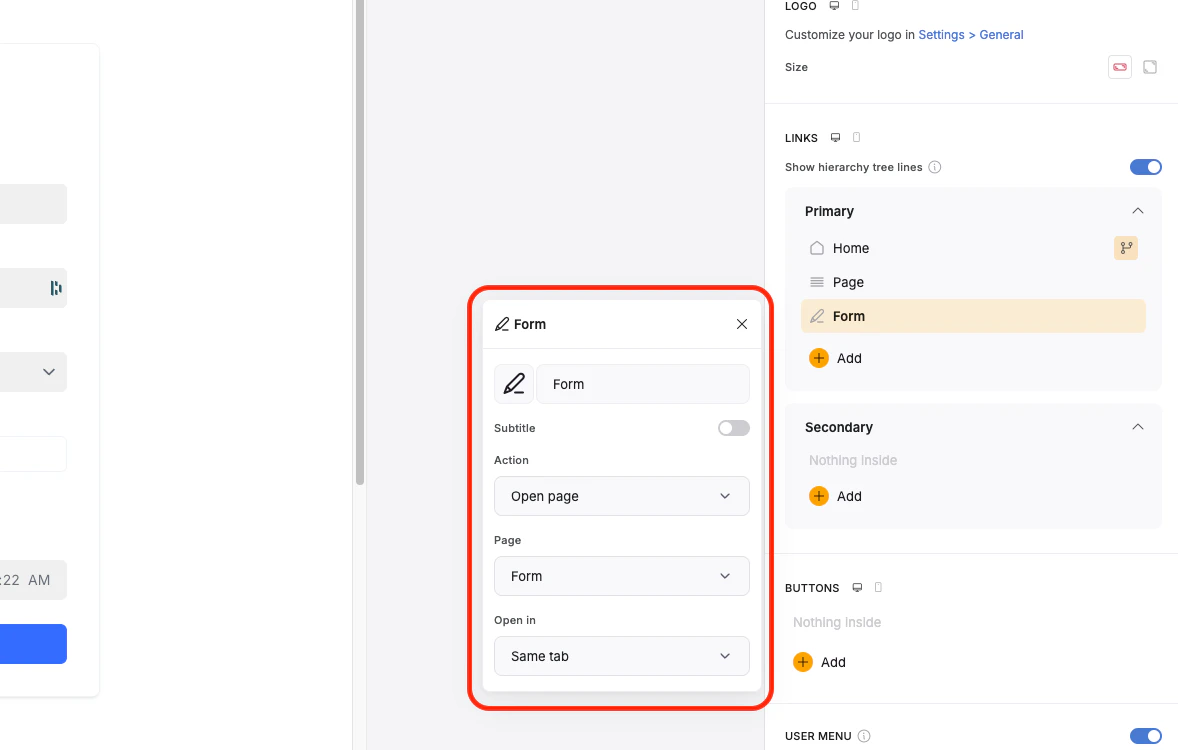Enable the Subtitle toggle
The width and height of the screenshot is (1178, 750).
coord(733,428)
